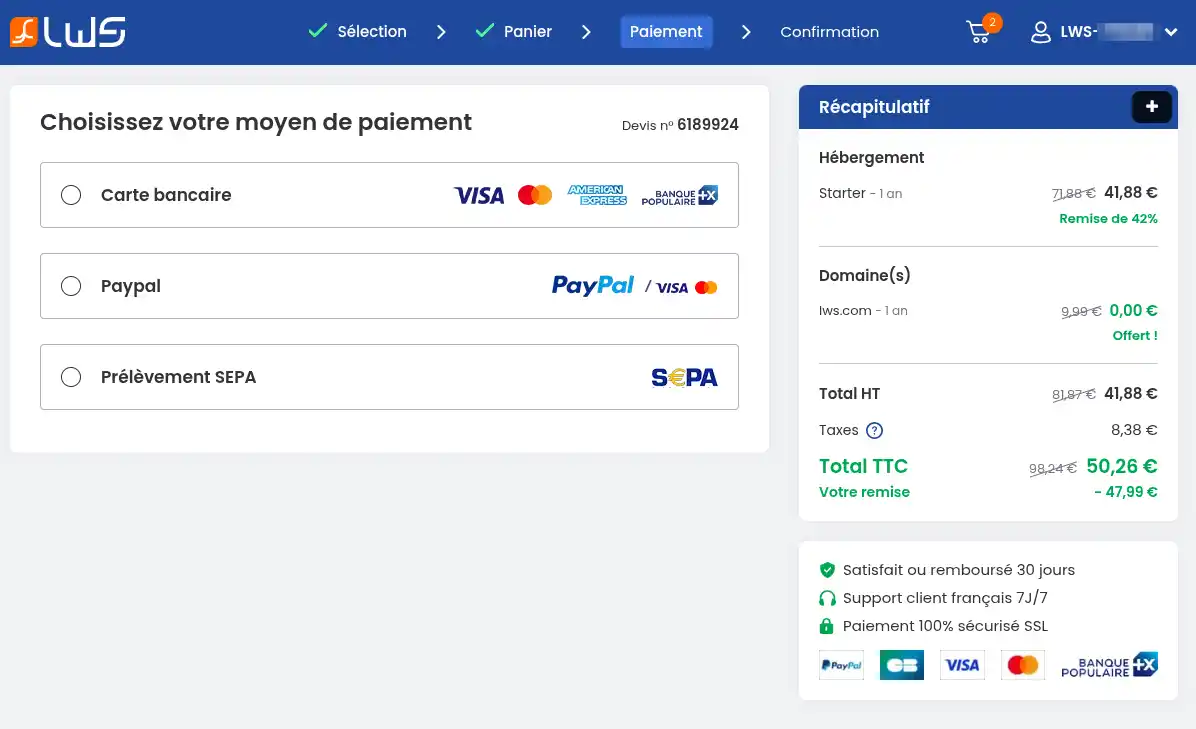Expand the Récapitulatif panel with plus button
This screenshot has height=729, width=1196.
1151,107
